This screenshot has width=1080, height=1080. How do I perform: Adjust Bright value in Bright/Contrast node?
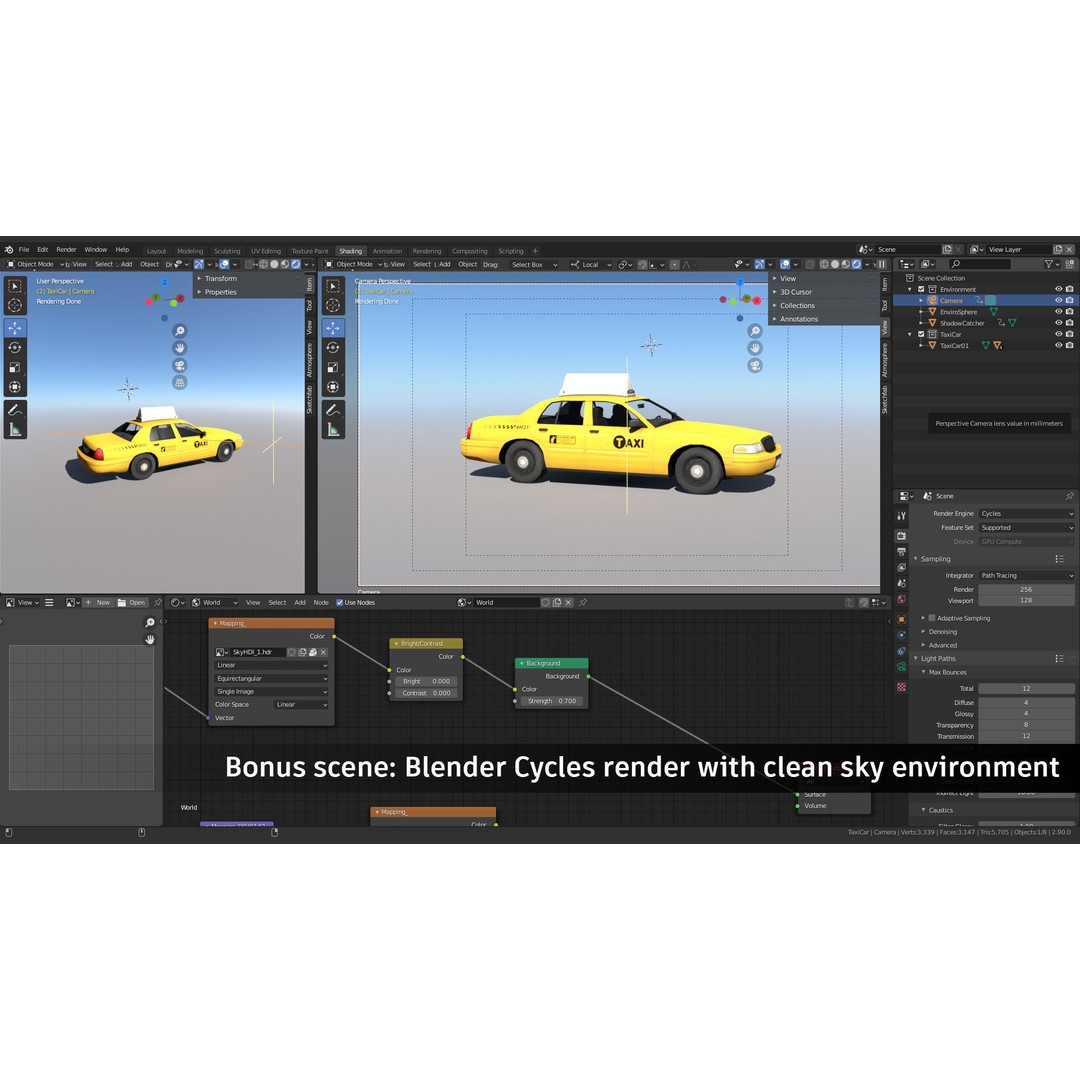click(x=426, y=681)
